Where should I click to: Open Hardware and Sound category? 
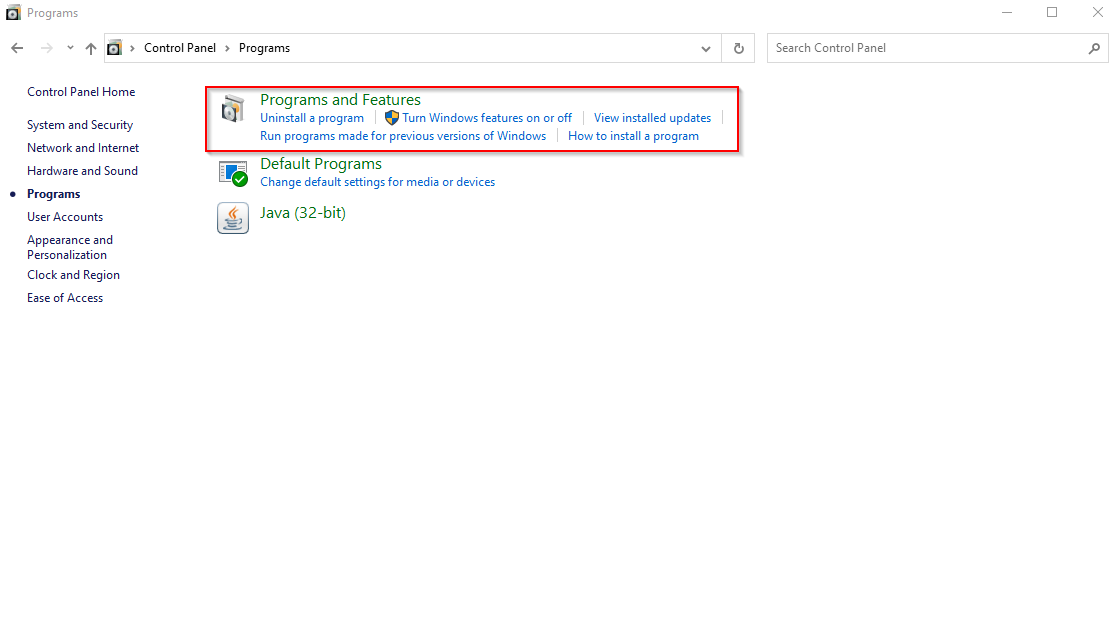click(82, 171)
